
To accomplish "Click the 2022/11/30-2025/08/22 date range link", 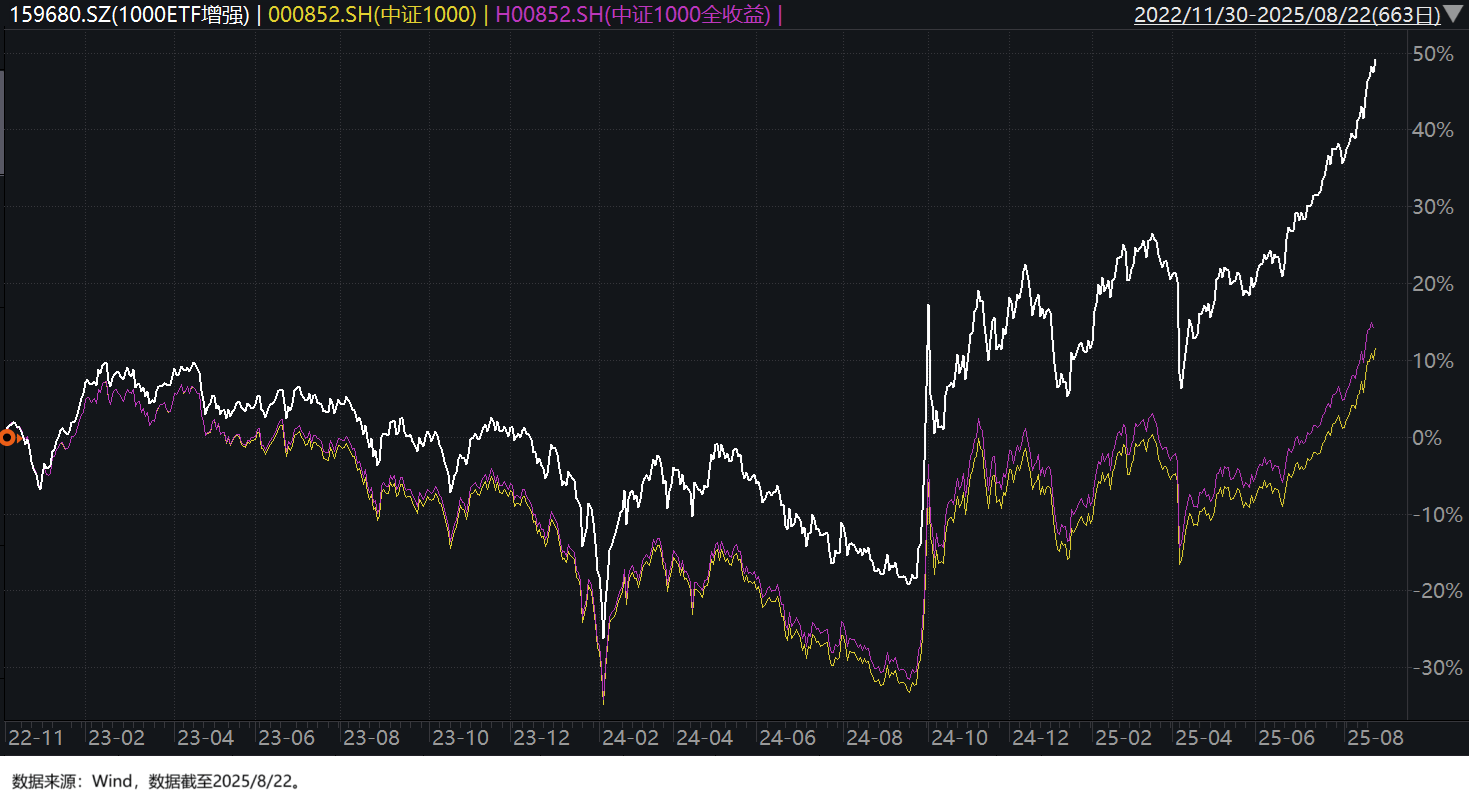I will (1287, 14).
